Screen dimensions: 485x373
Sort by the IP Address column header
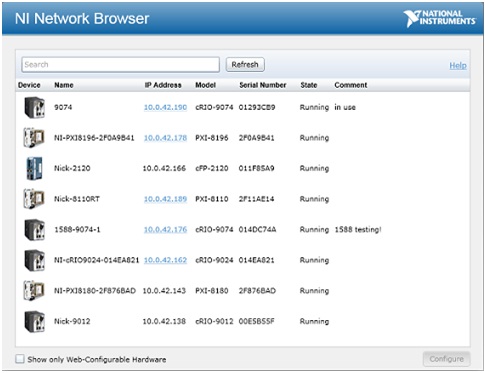163,85
